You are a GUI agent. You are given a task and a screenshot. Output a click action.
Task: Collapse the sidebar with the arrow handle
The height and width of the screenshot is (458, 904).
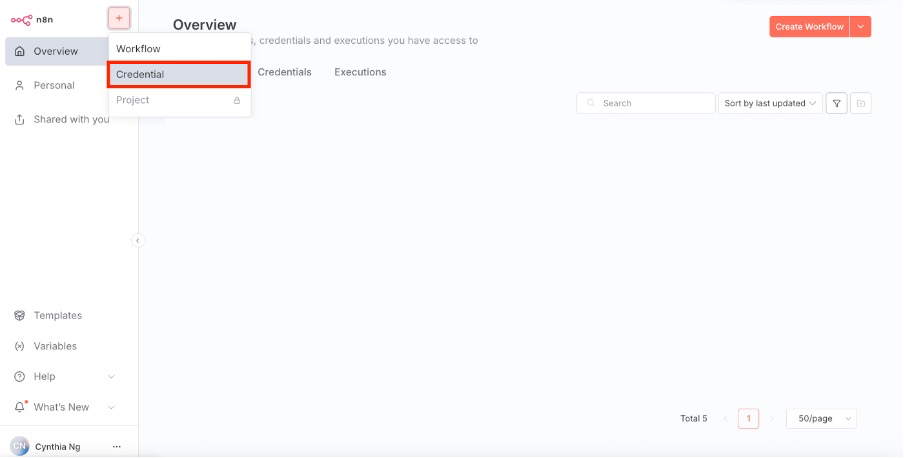(138, 240)
